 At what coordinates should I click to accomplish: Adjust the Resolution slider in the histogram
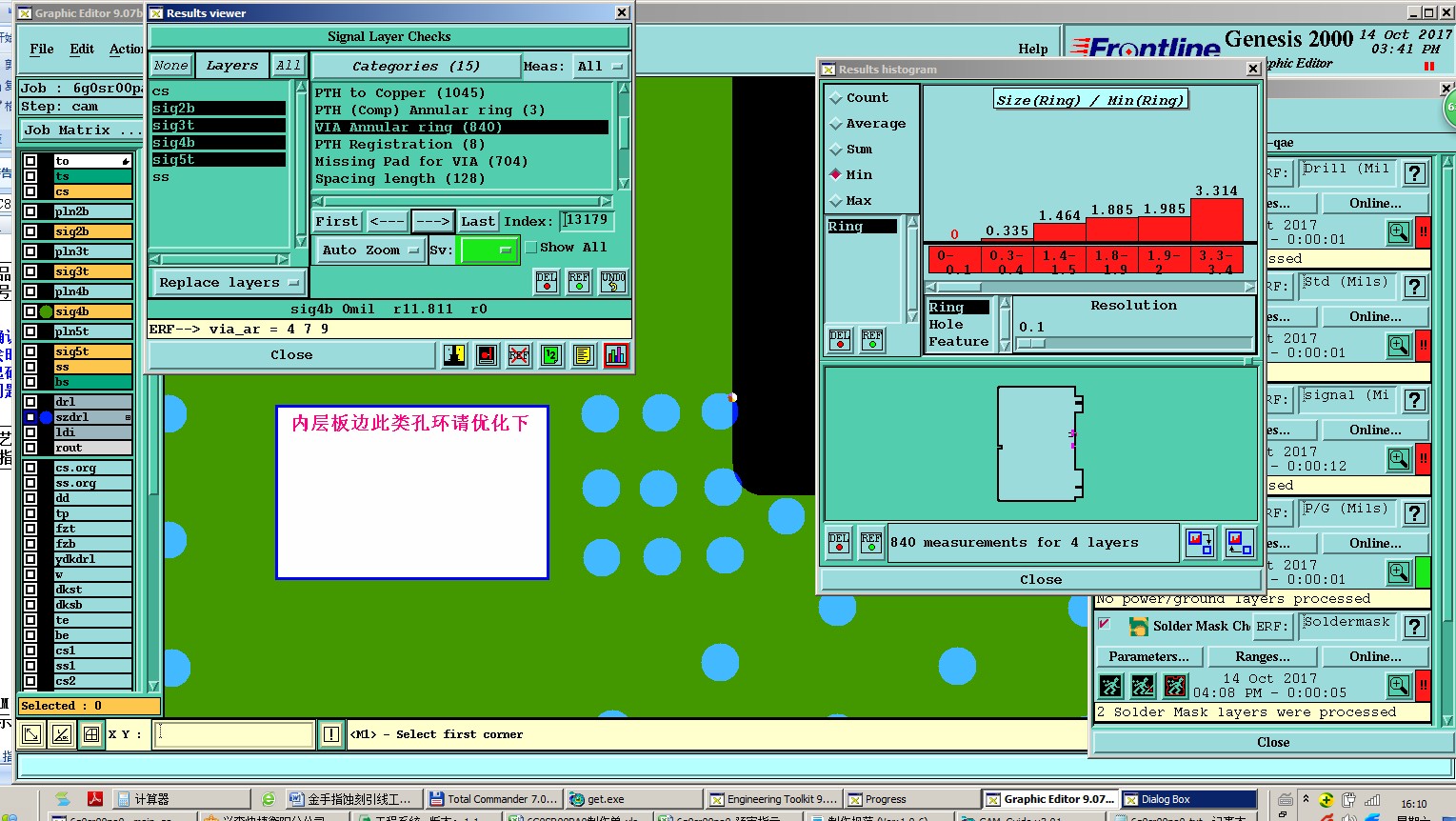pos(1133,343)
